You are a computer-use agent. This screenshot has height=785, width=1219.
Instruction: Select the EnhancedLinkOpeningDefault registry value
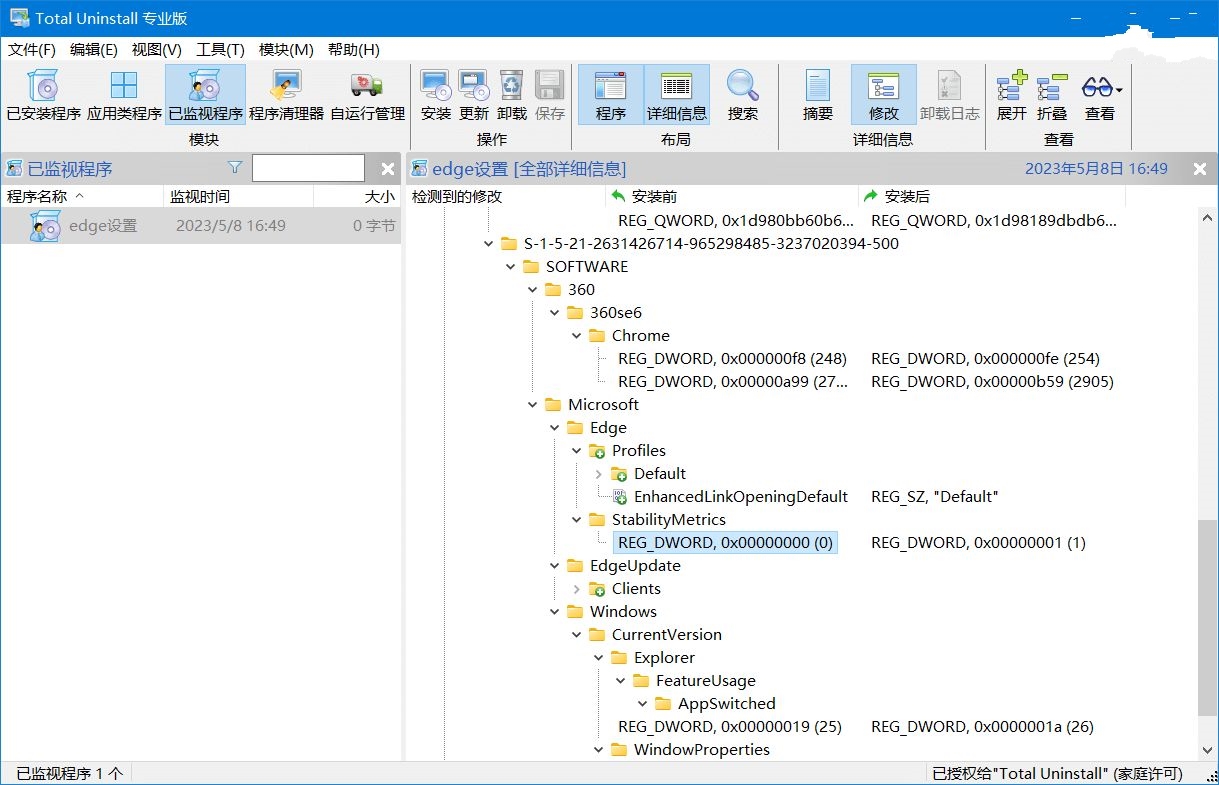[740, 497]
